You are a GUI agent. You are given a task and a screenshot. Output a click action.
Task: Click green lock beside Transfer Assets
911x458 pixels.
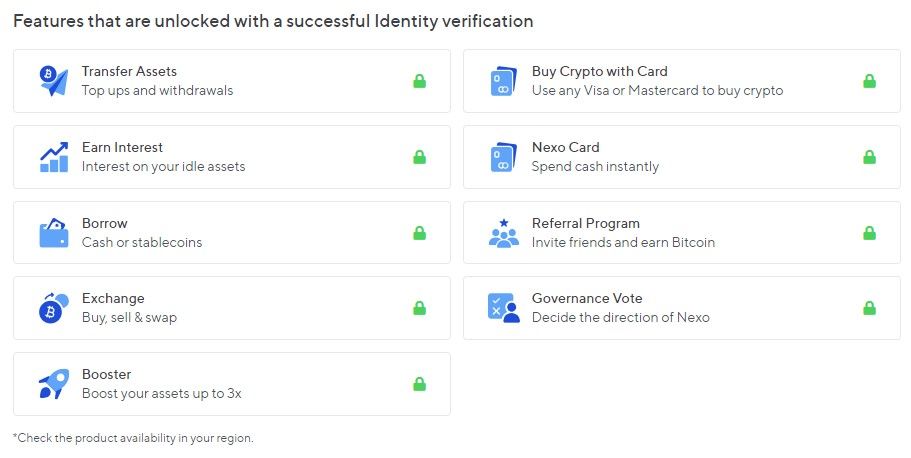(419, 81)
